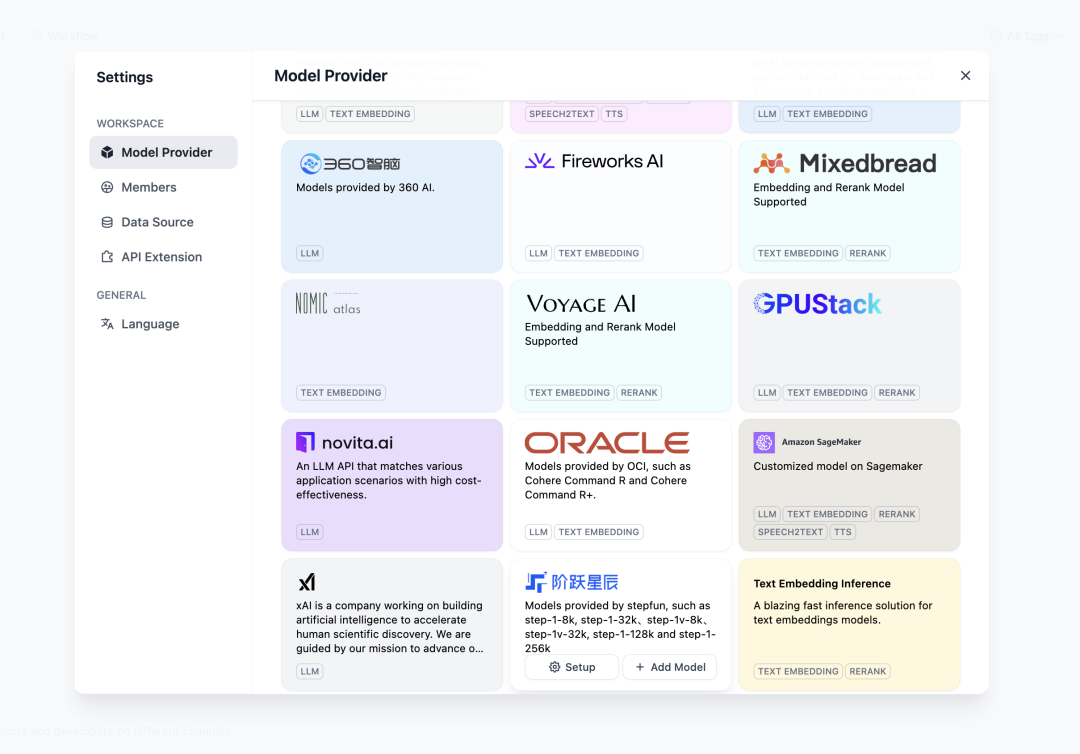This screenshot has height=754, width=1080.
Task: Click RERANK tag on GPUStack card
Action: pyautogui.click(x=897, y=392)
